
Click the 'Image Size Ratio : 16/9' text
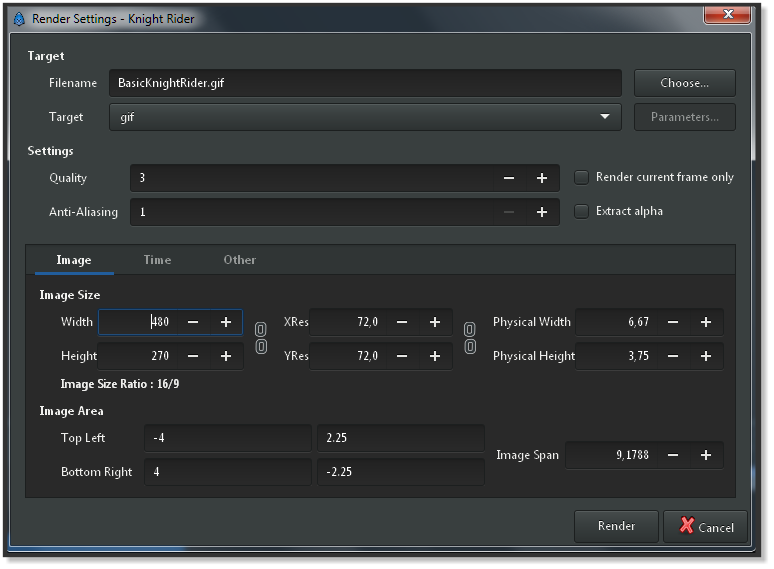tap(120, 384)
